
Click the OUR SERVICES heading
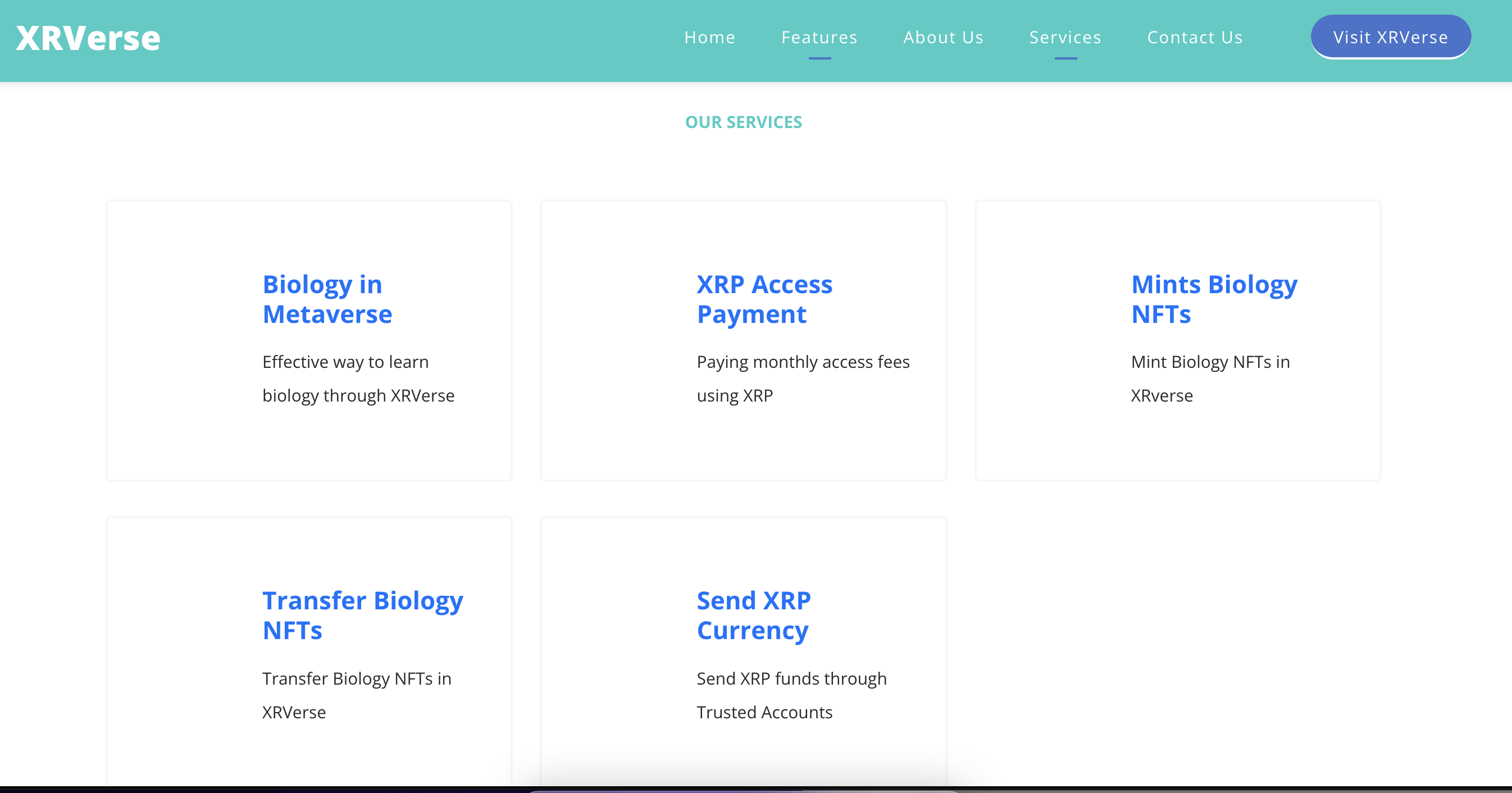[743, 122]
